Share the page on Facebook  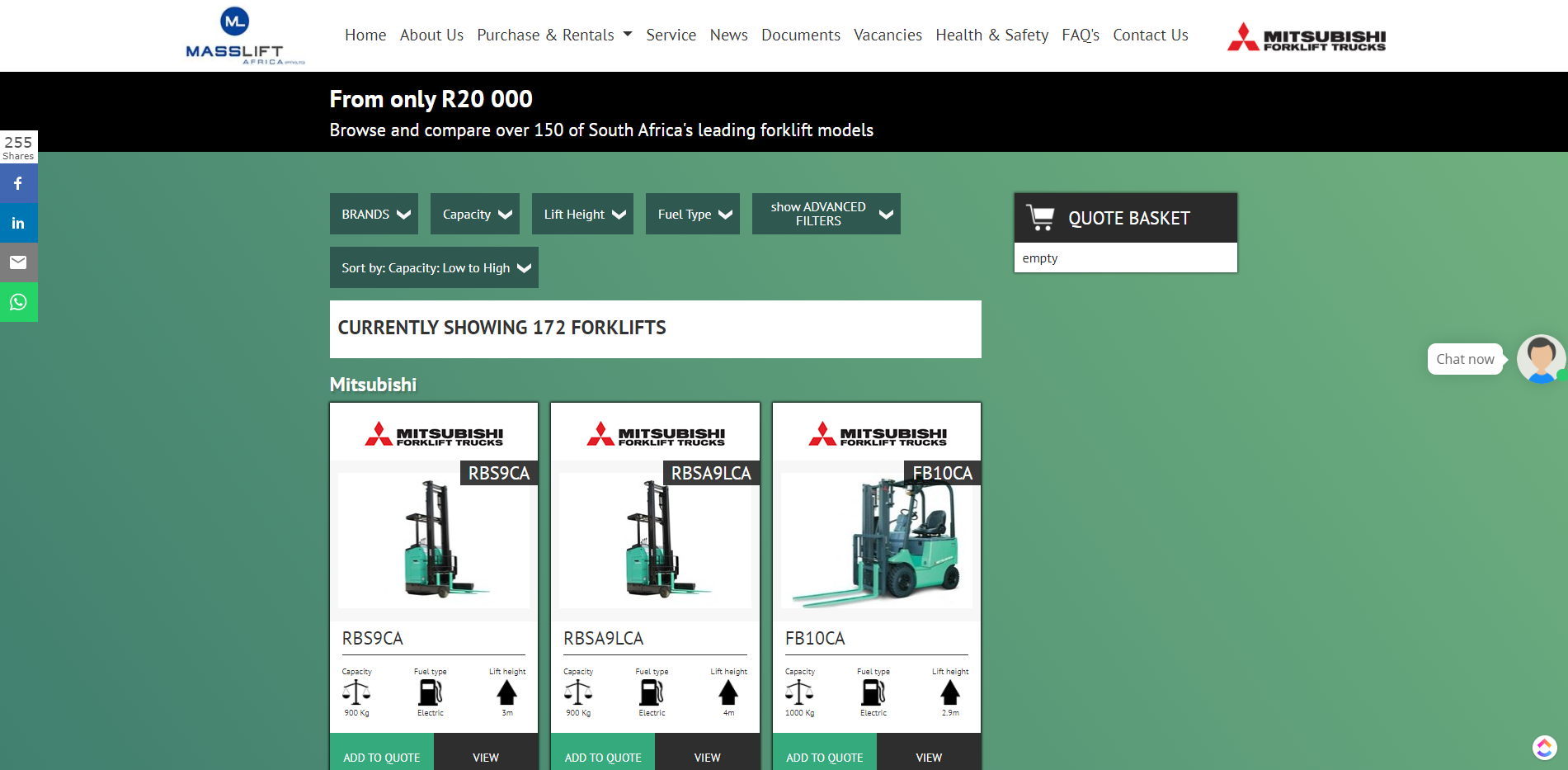[x=18, y=183]
